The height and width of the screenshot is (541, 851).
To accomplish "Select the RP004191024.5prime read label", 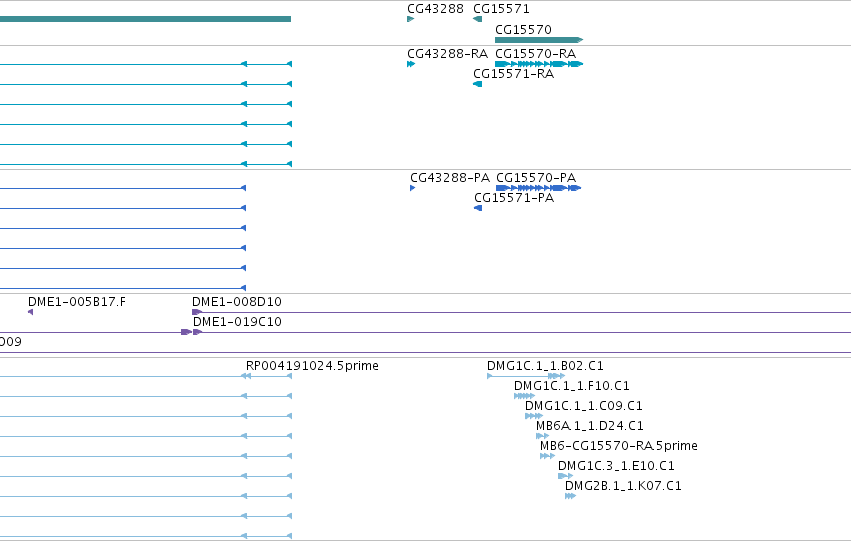I will tap(312, 366).
